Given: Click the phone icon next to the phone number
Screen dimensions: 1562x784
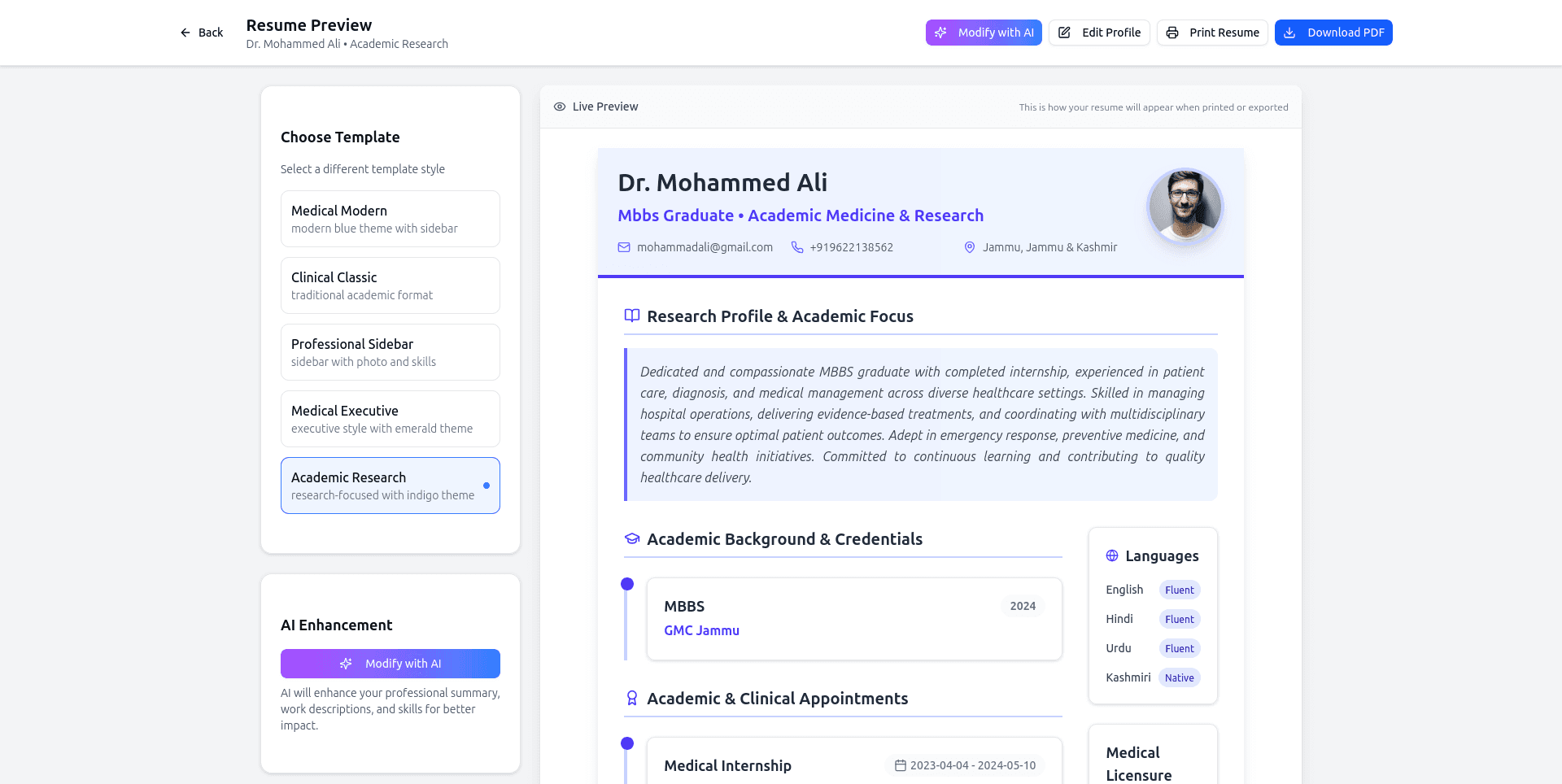Looking at the screenshot, I should click(x=797, y=247).
